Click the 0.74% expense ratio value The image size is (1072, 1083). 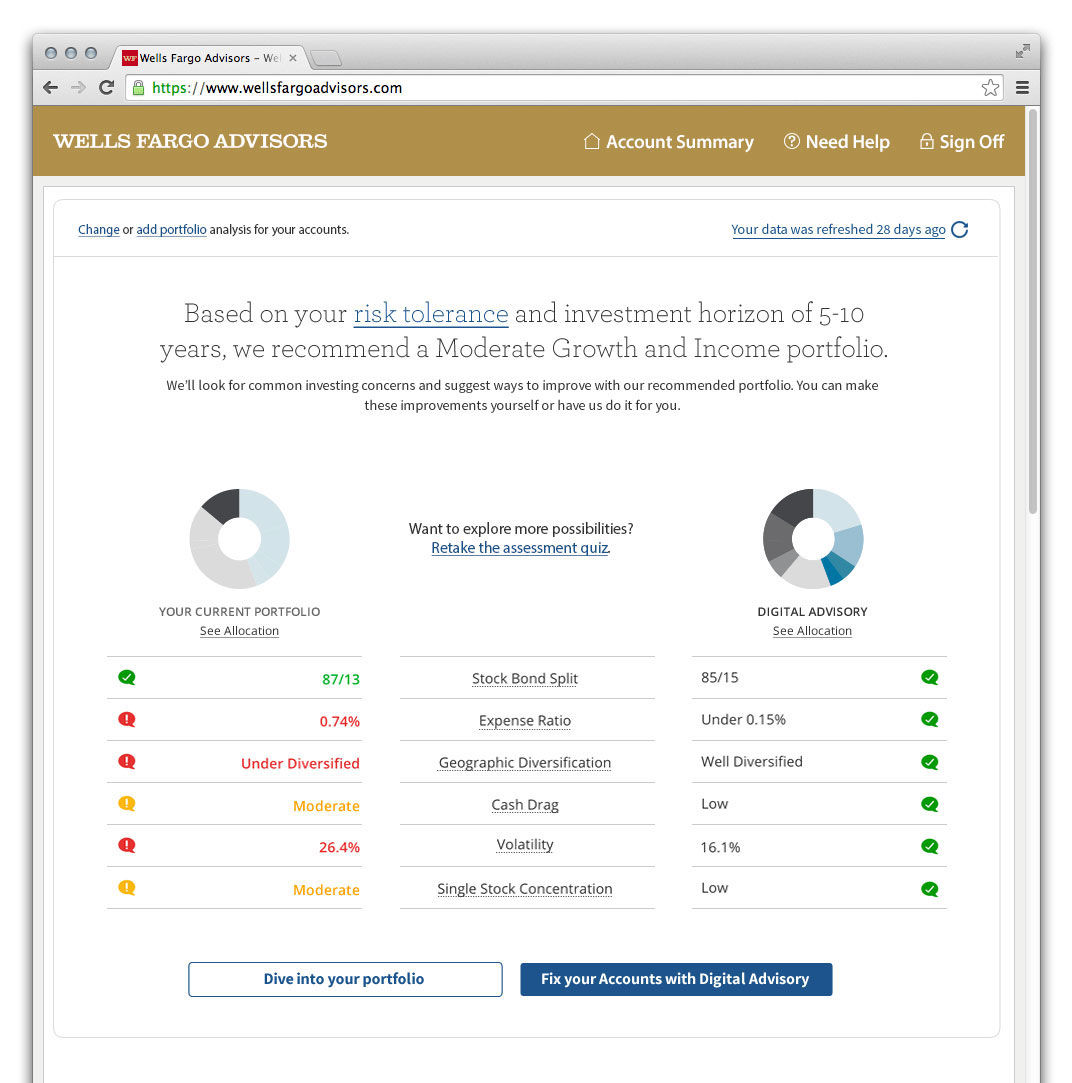339,721
